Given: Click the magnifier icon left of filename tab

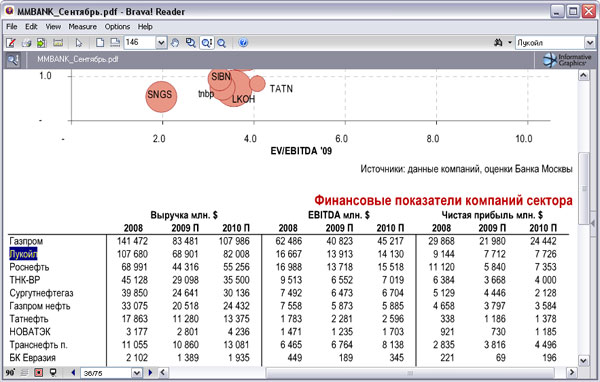Looking at the screenshot, I should (13, 60).
